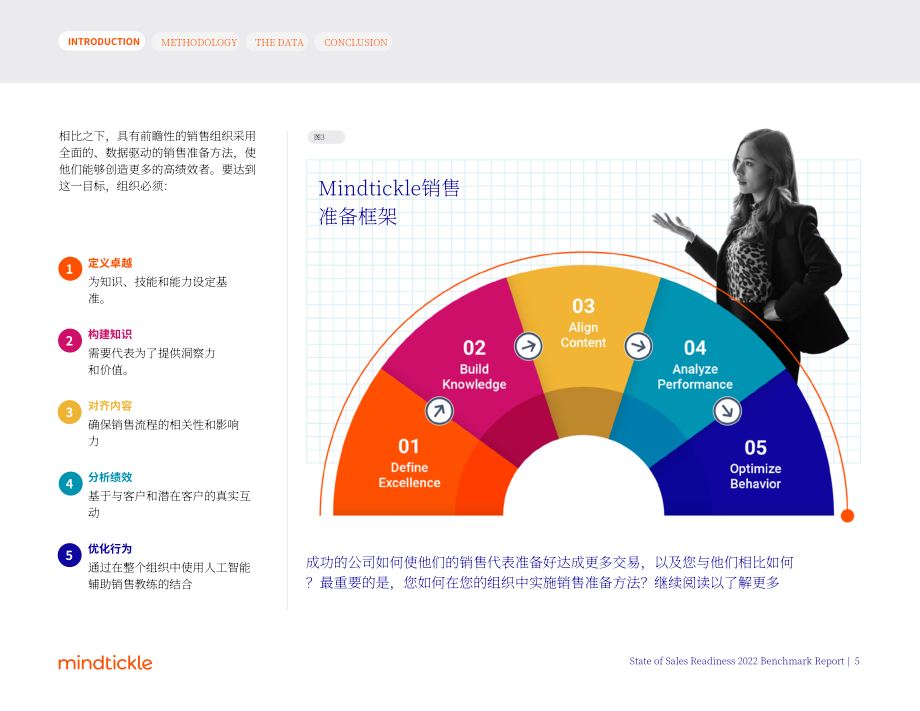Screen dimensions: 920x711
Task: Click the magenta number 2 circle badge
Action: 70,340
